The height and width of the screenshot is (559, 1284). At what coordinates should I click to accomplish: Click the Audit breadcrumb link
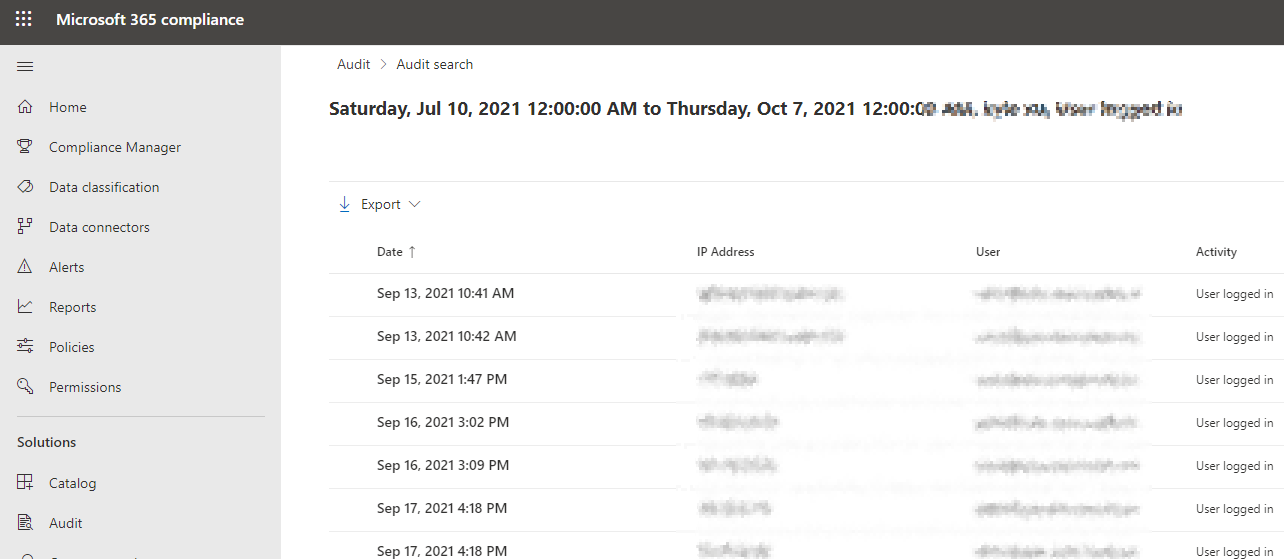[x=353, y=64]
